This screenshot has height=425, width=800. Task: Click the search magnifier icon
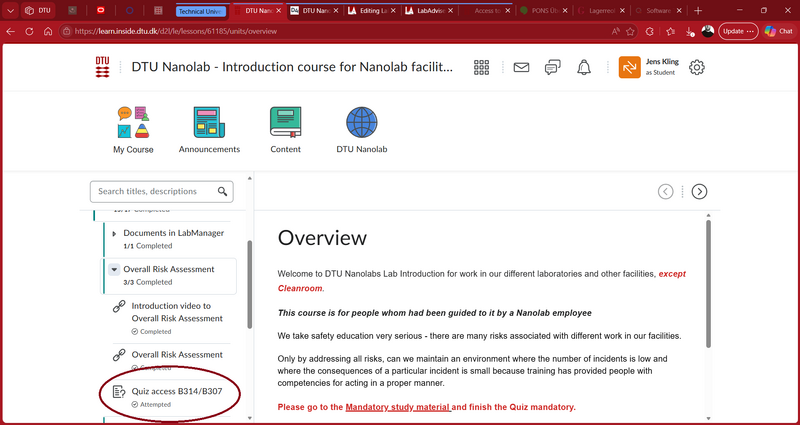pos(222,191)
